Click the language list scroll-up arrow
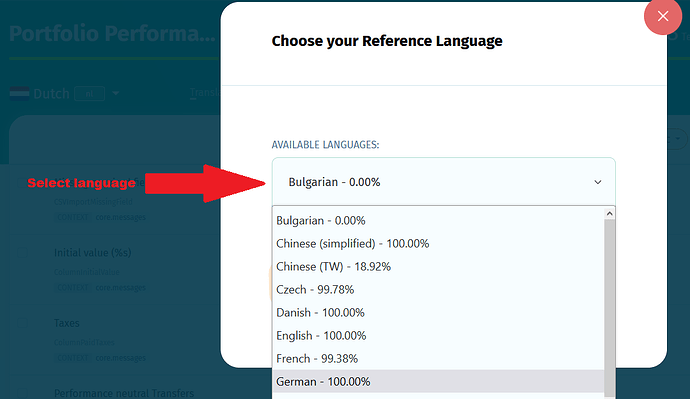 tap(609, 213)
